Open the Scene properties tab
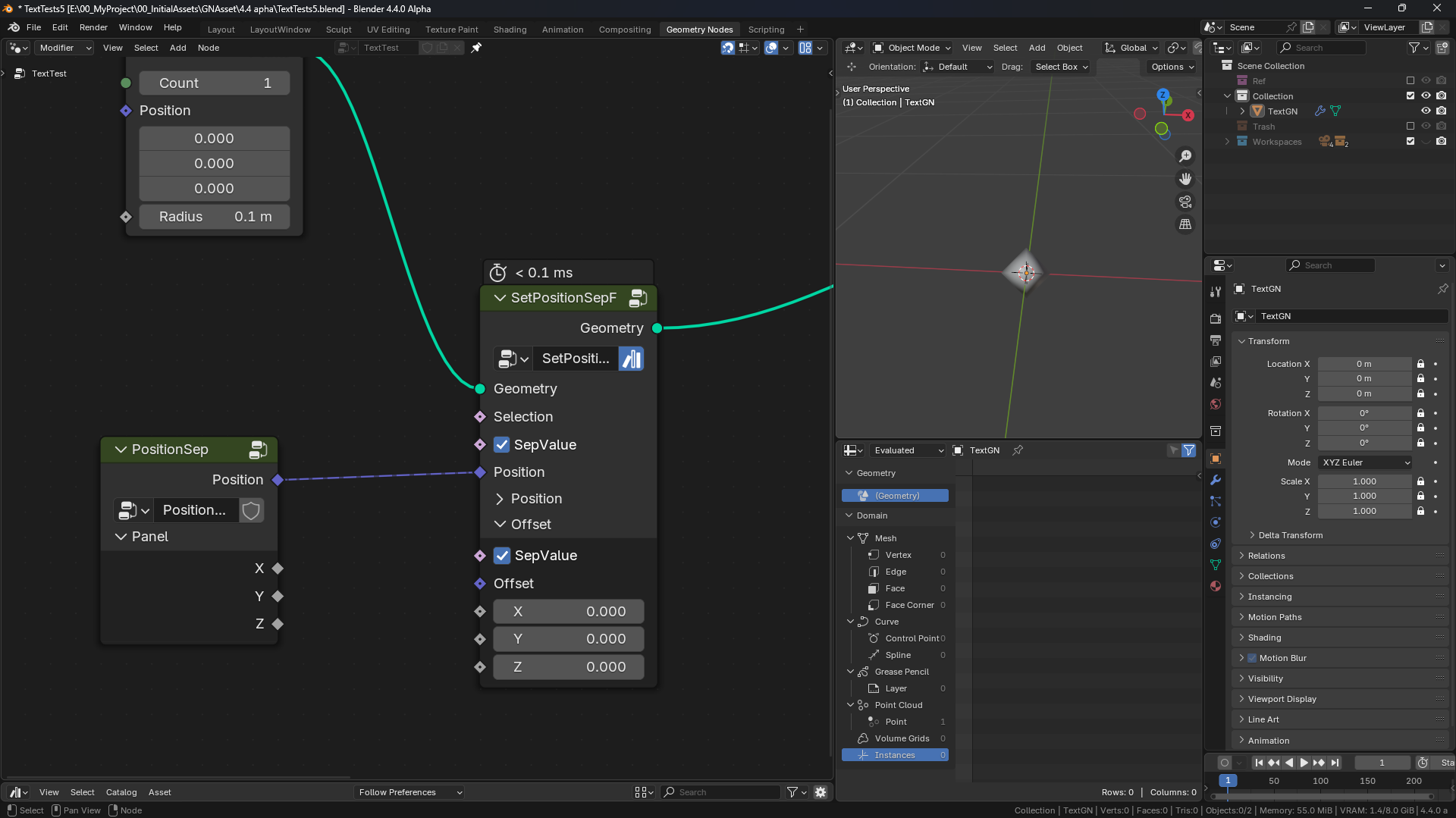The image size is (1456, 818). coord(1216,383)
